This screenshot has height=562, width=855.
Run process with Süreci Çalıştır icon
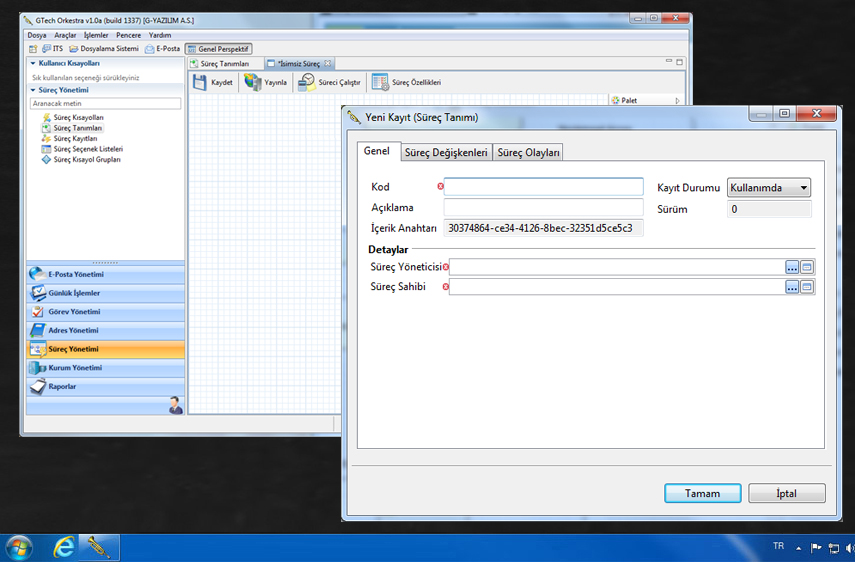(308, 83)
